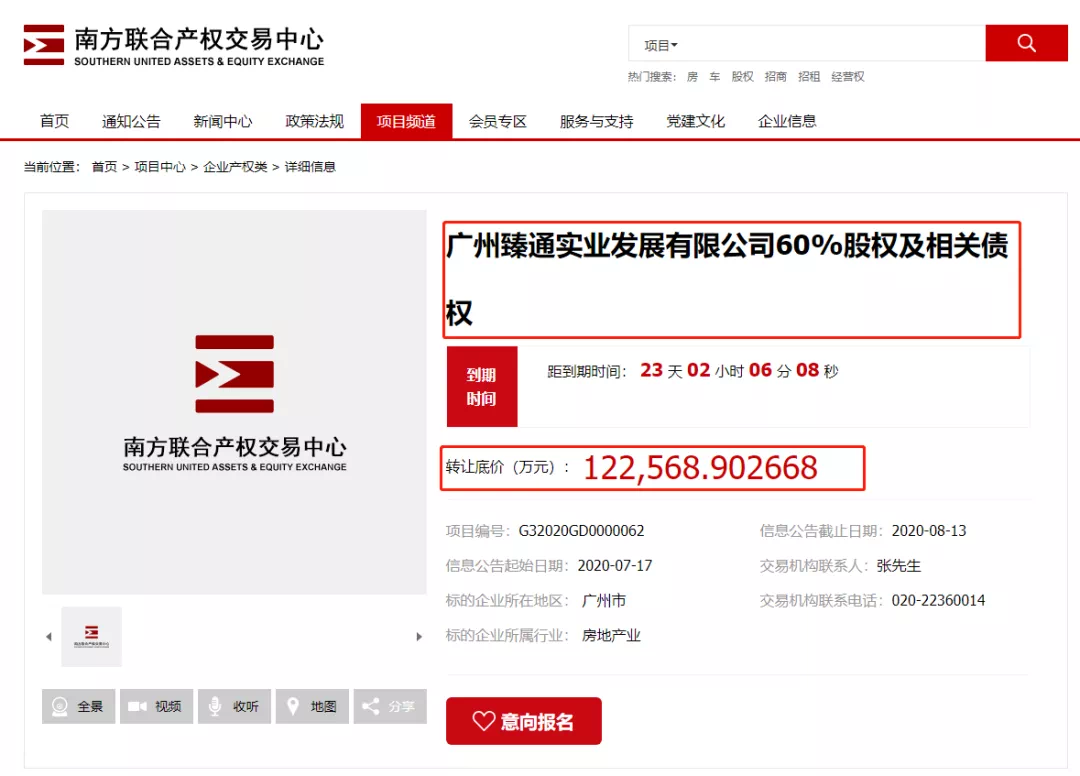The width and height of the screenshot is (1080, 776).
Task: Open the 政策法规 menu item
Action: tap(314, 121)
